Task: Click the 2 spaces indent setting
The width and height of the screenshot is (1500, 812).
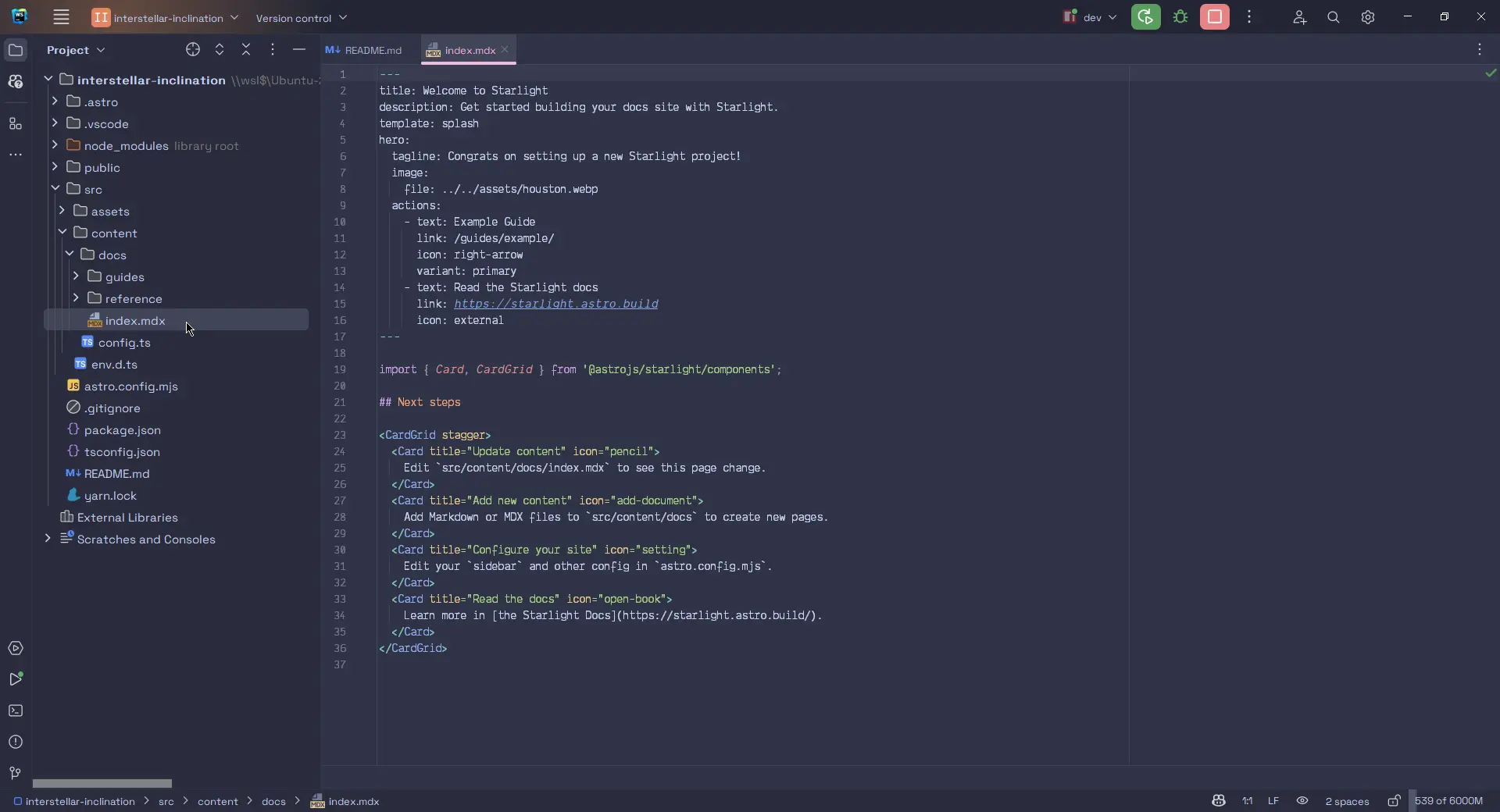Action: click(1347, 801)
